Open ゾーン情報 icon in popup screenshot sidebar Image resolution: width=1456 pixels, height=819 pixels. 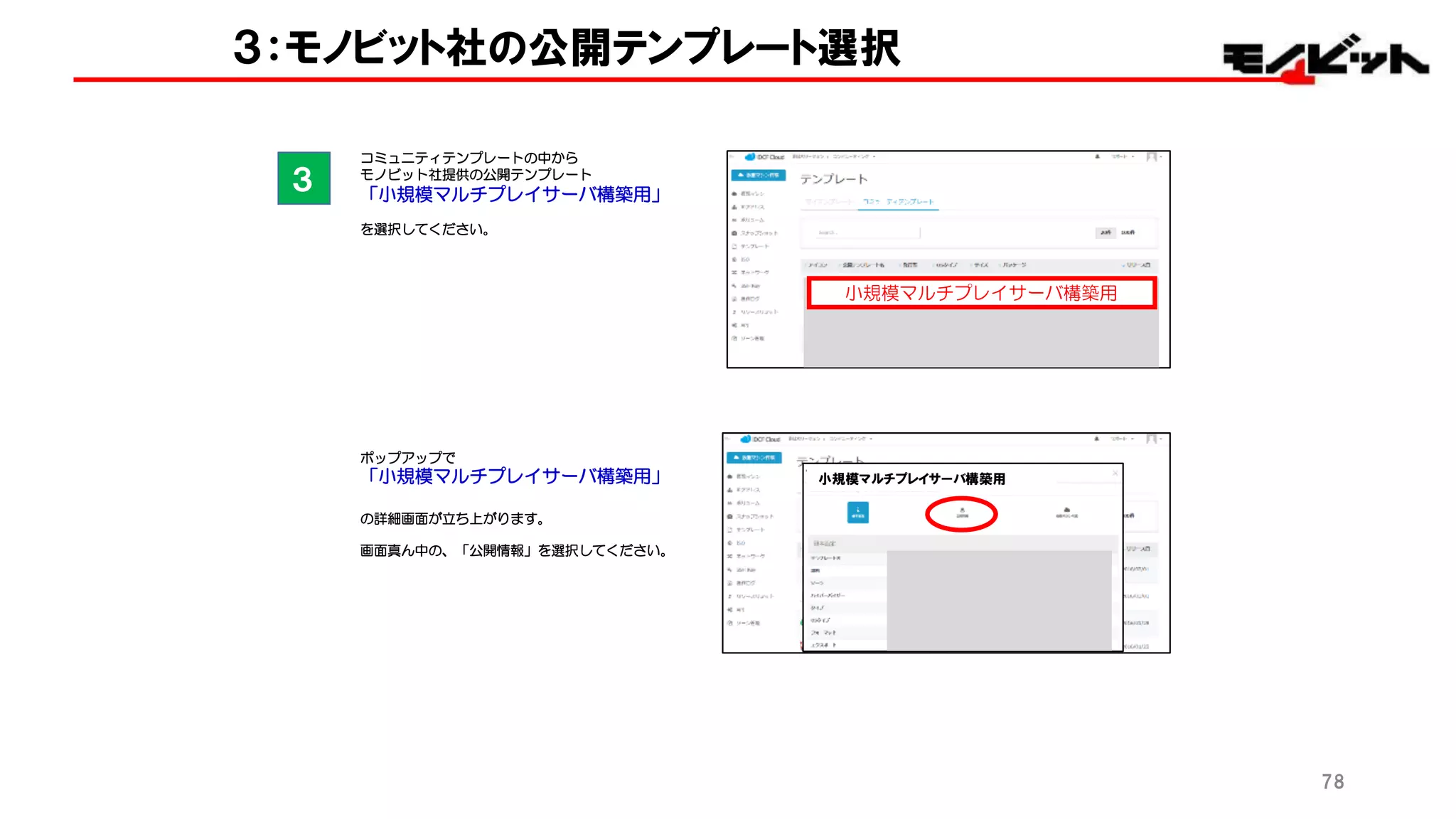point(730,623)
